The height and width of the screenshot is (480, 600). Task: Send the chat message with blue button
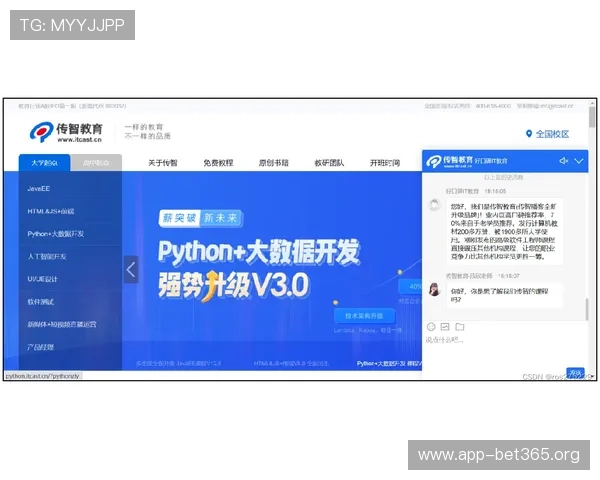click(576, 372)
